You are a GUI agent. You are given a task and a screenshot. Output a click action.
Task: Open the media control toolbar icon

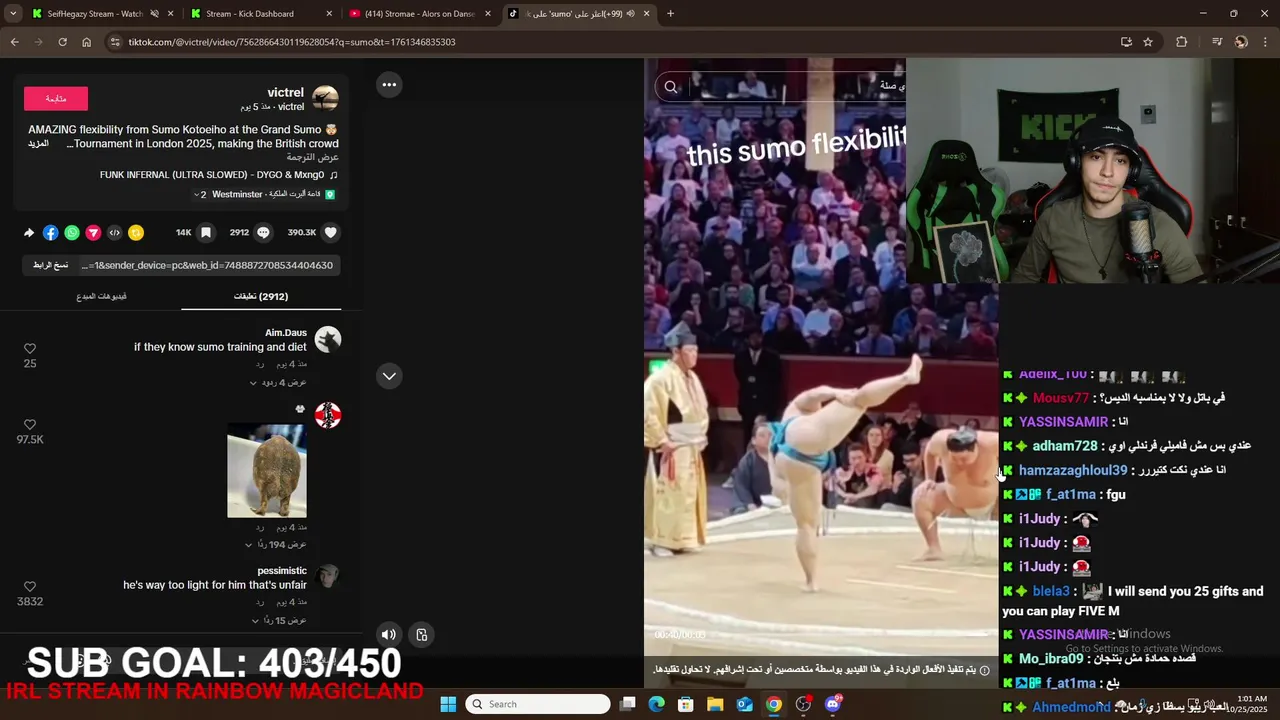(1216, 42)
